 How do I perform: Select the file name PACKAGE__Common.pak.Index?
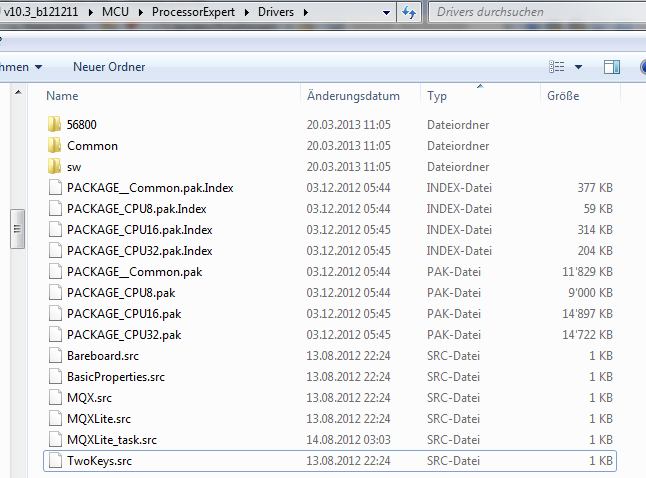point(150,187)
